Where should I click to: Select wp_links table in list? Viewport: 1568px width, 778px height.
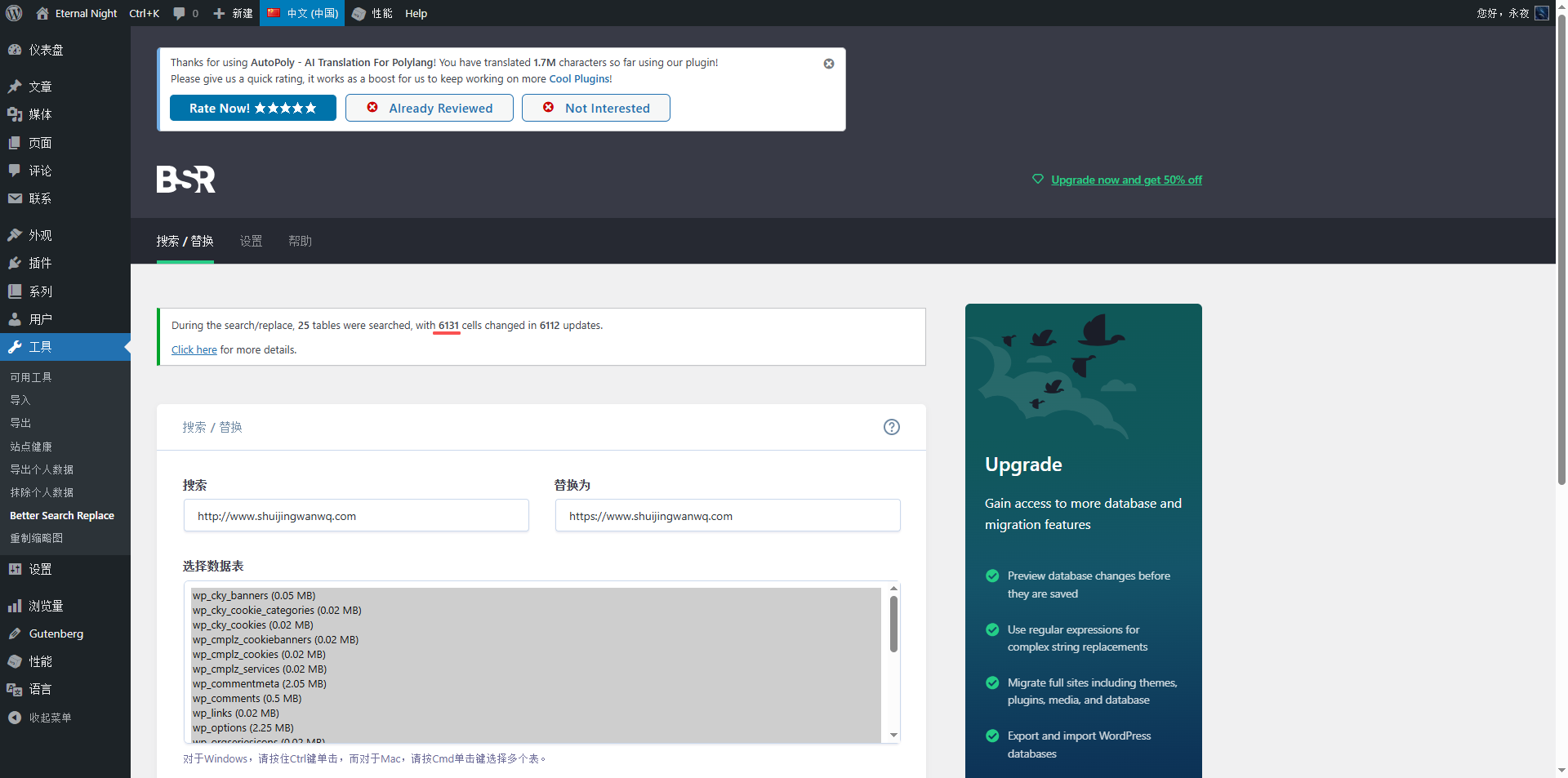pos(536,713)
